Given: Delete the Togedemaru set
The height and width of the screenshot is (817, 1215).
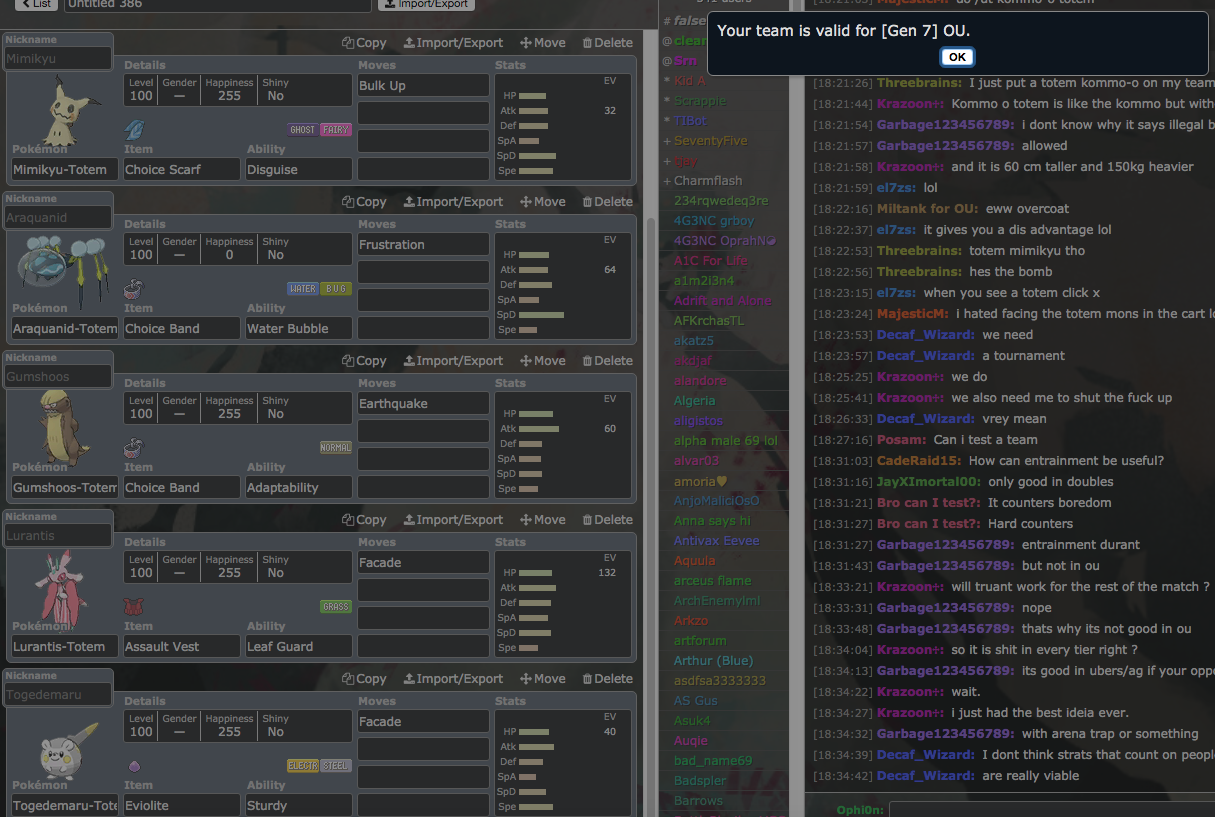Looking at the screenshot, I should pyautogui.click(x=607, y=679).
